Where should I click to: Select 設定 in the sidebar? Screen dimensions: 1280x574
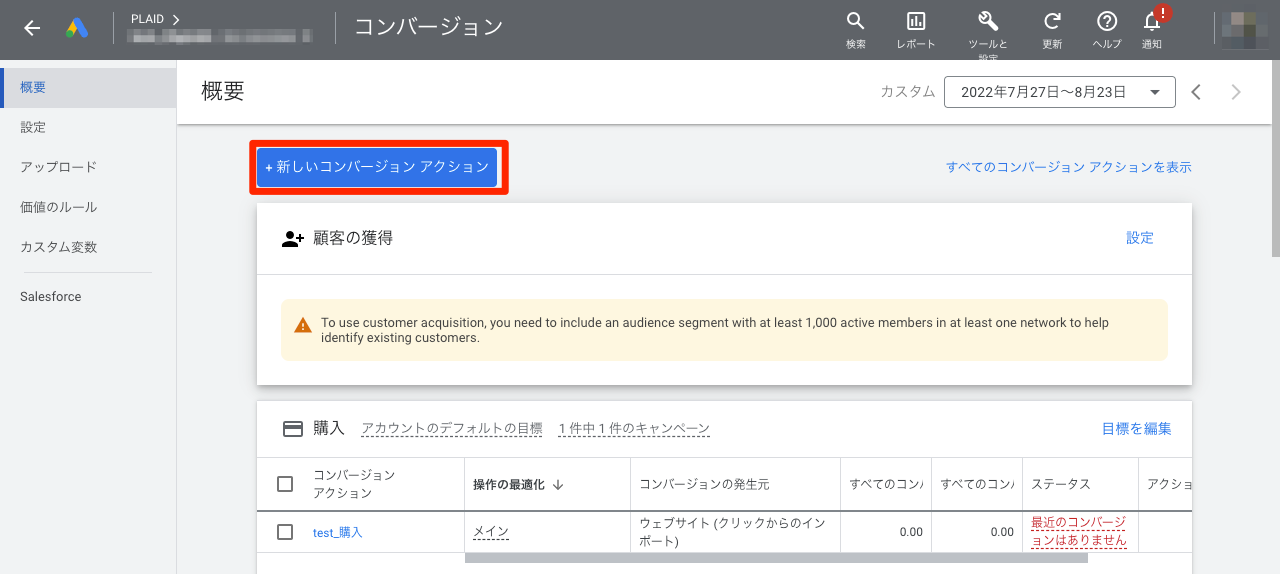(88, 127)
